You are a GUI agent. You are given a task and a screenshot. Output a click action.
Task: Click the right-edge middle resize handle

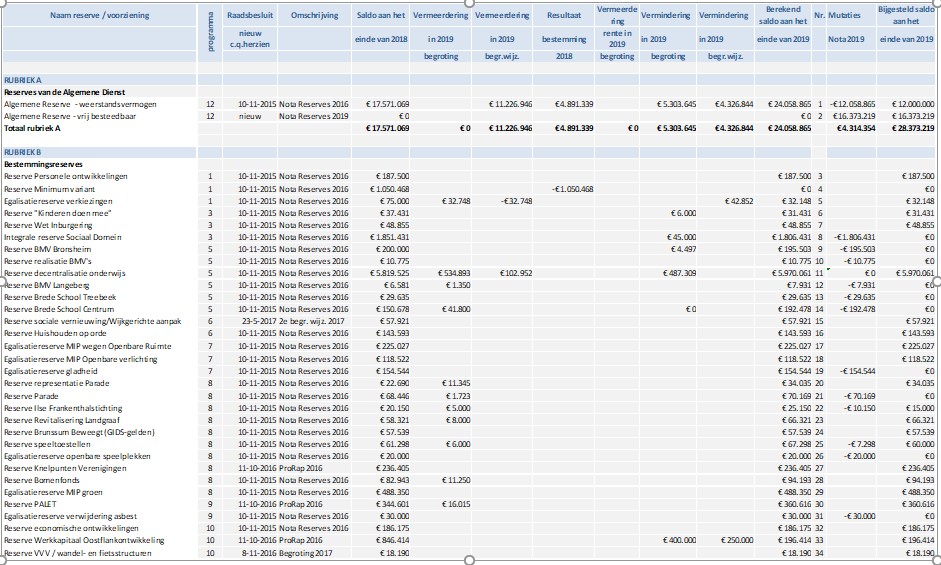937,280
